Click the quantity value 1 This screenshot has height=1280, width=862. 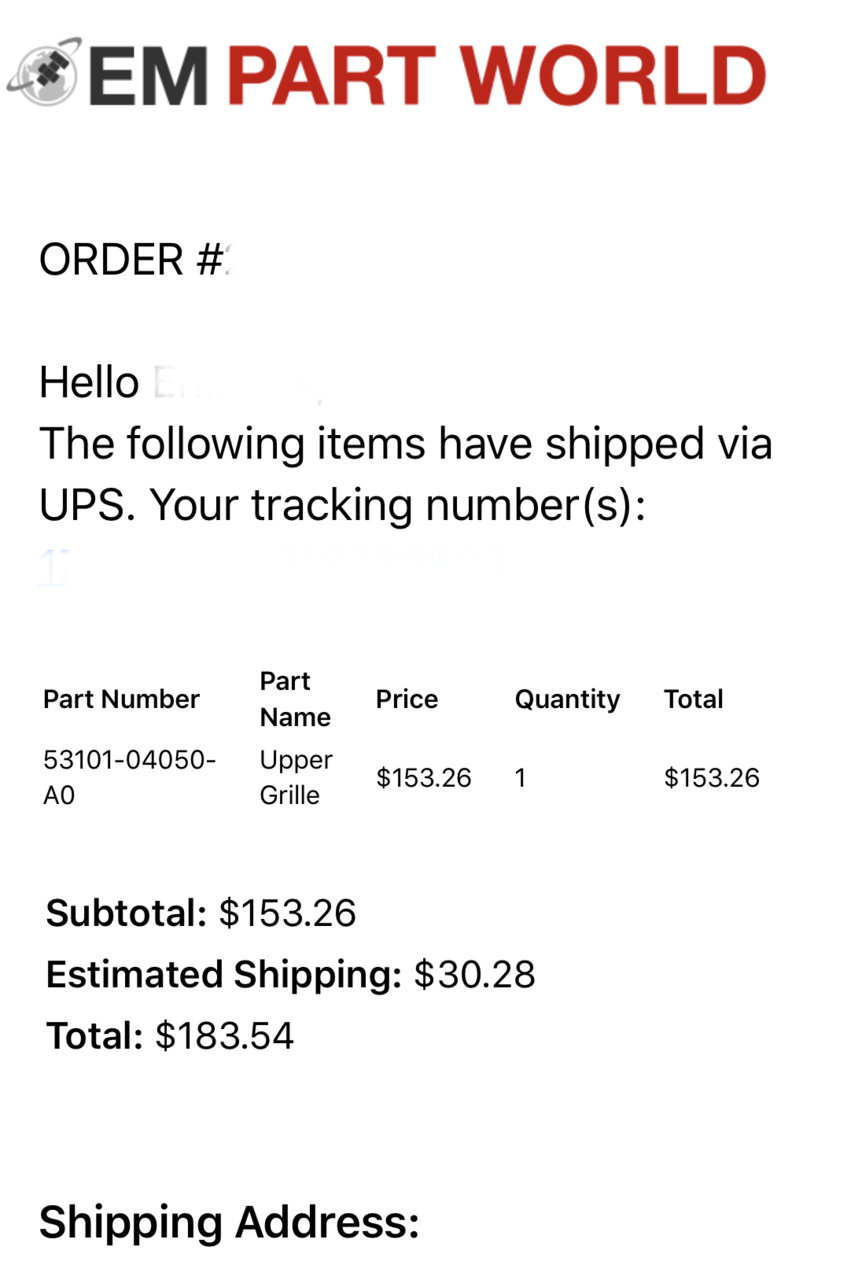point(520,778)
